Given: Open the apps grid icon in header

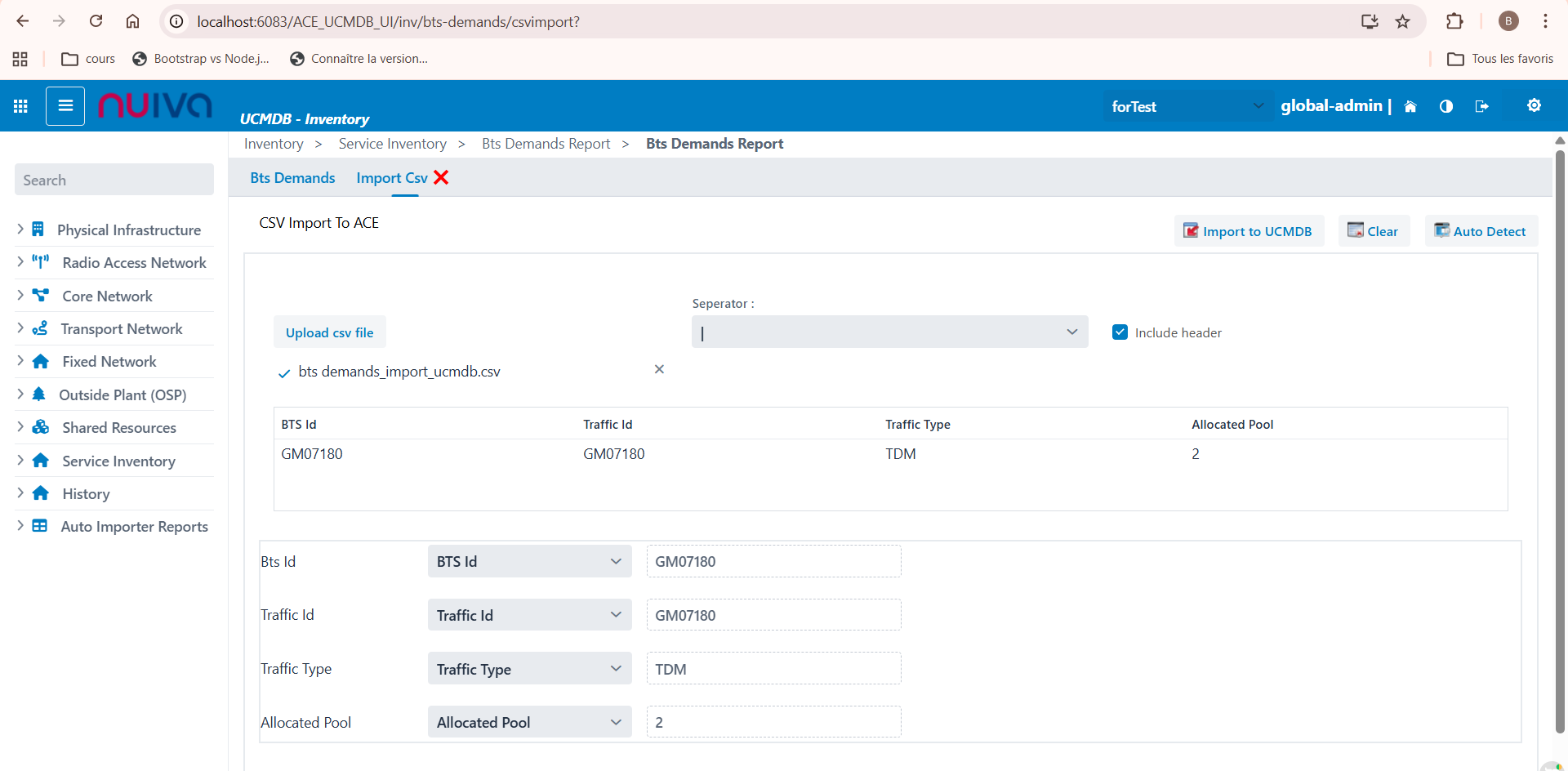Looking at the screenshot, I should click(21, 106).
